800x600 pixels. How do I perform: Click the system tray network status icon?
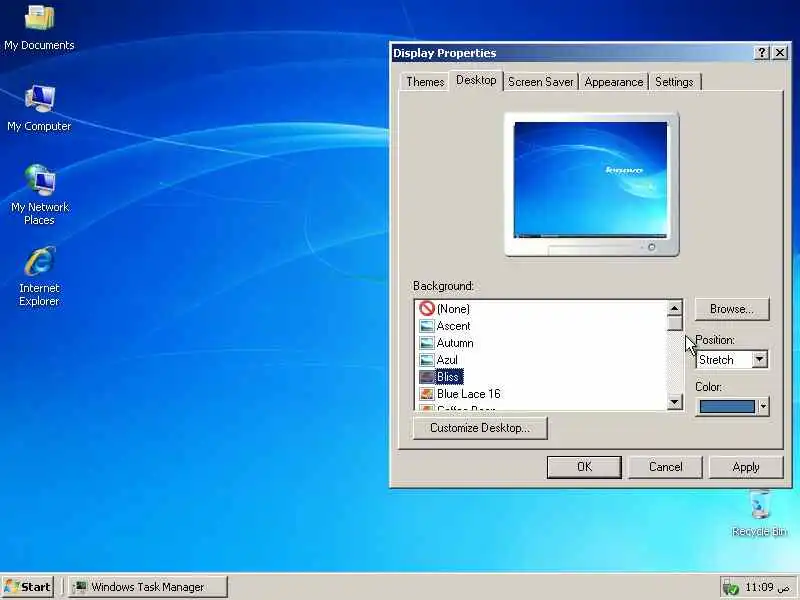(731, 588)
